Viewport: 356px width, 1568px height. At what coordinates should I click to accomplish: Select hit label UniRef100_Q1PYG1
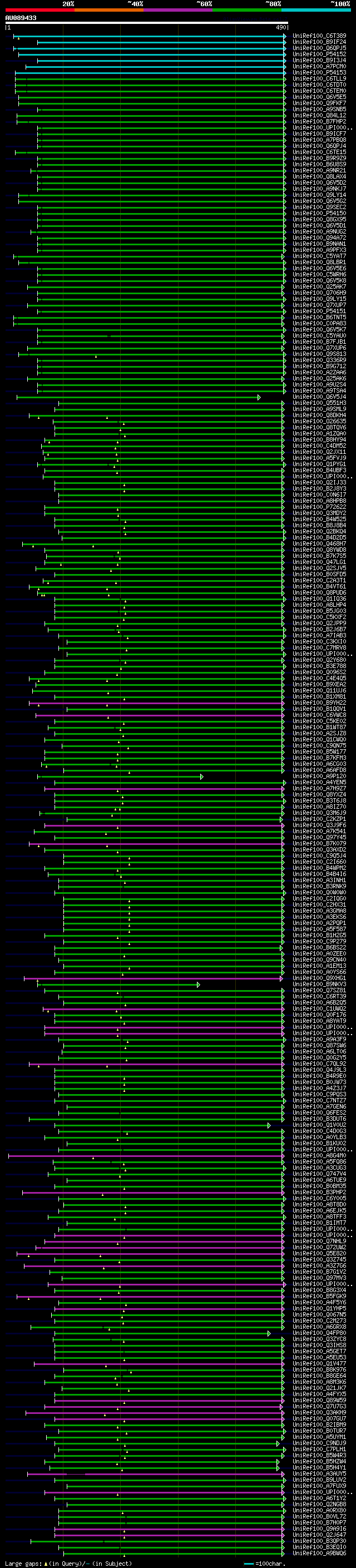[x=319, y=464]
